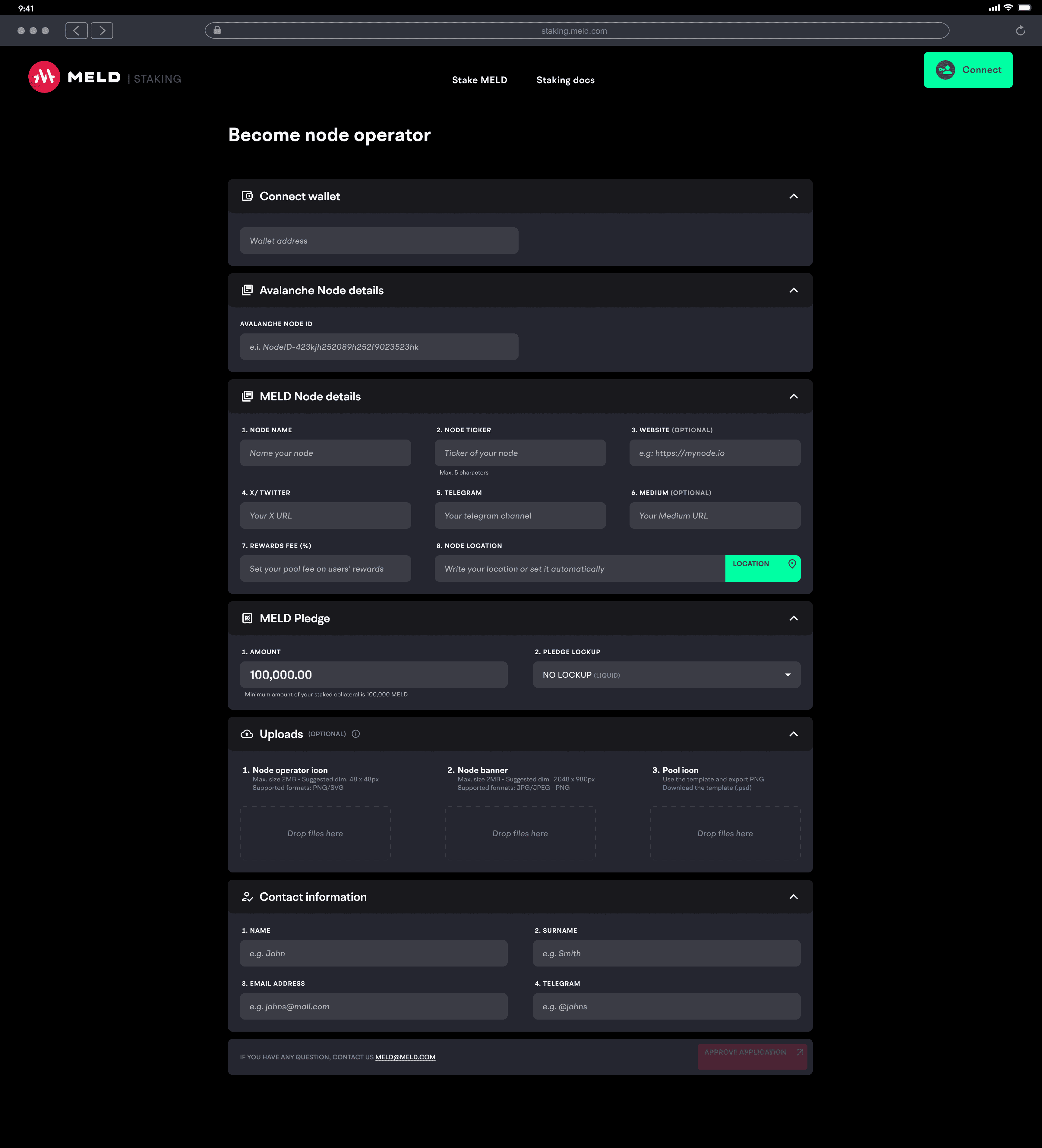Click the Avalanche Node ID input field
1042x1148 pixels.
pos(379,347)
